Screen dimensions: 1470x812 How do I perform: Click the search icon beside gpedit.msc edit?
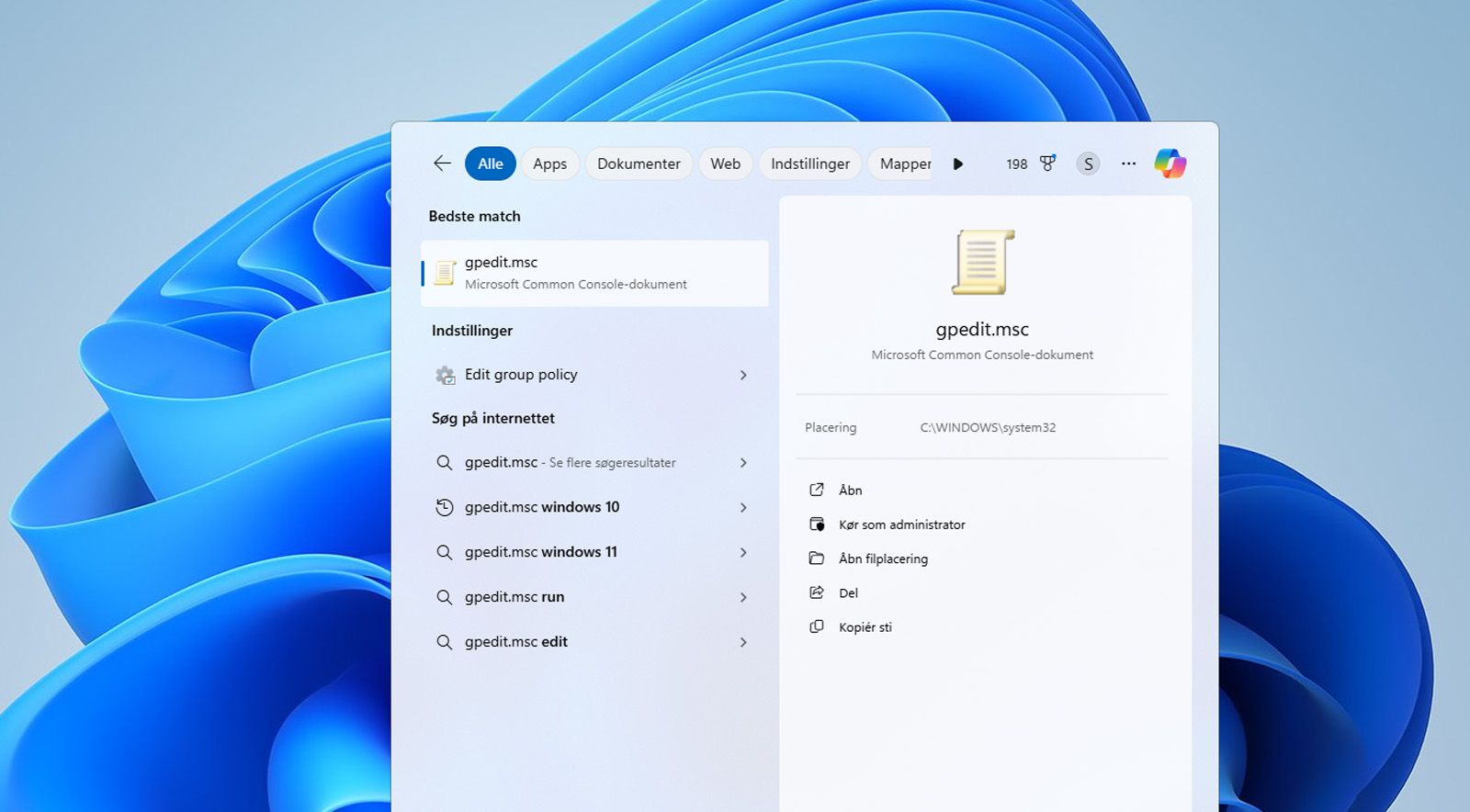tap(445, 642)
